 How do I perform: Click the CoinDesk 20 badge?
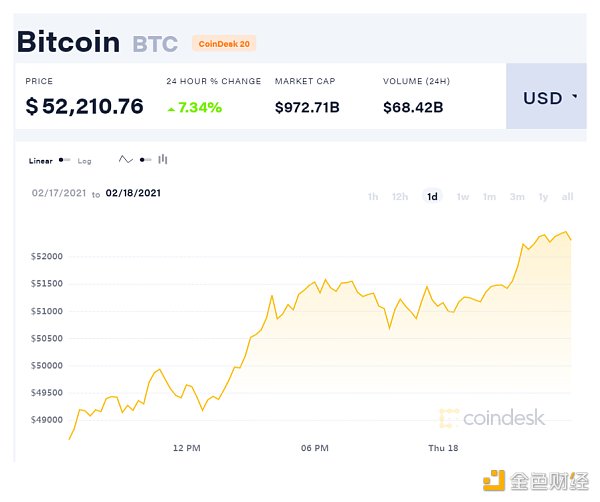[224, 43]
